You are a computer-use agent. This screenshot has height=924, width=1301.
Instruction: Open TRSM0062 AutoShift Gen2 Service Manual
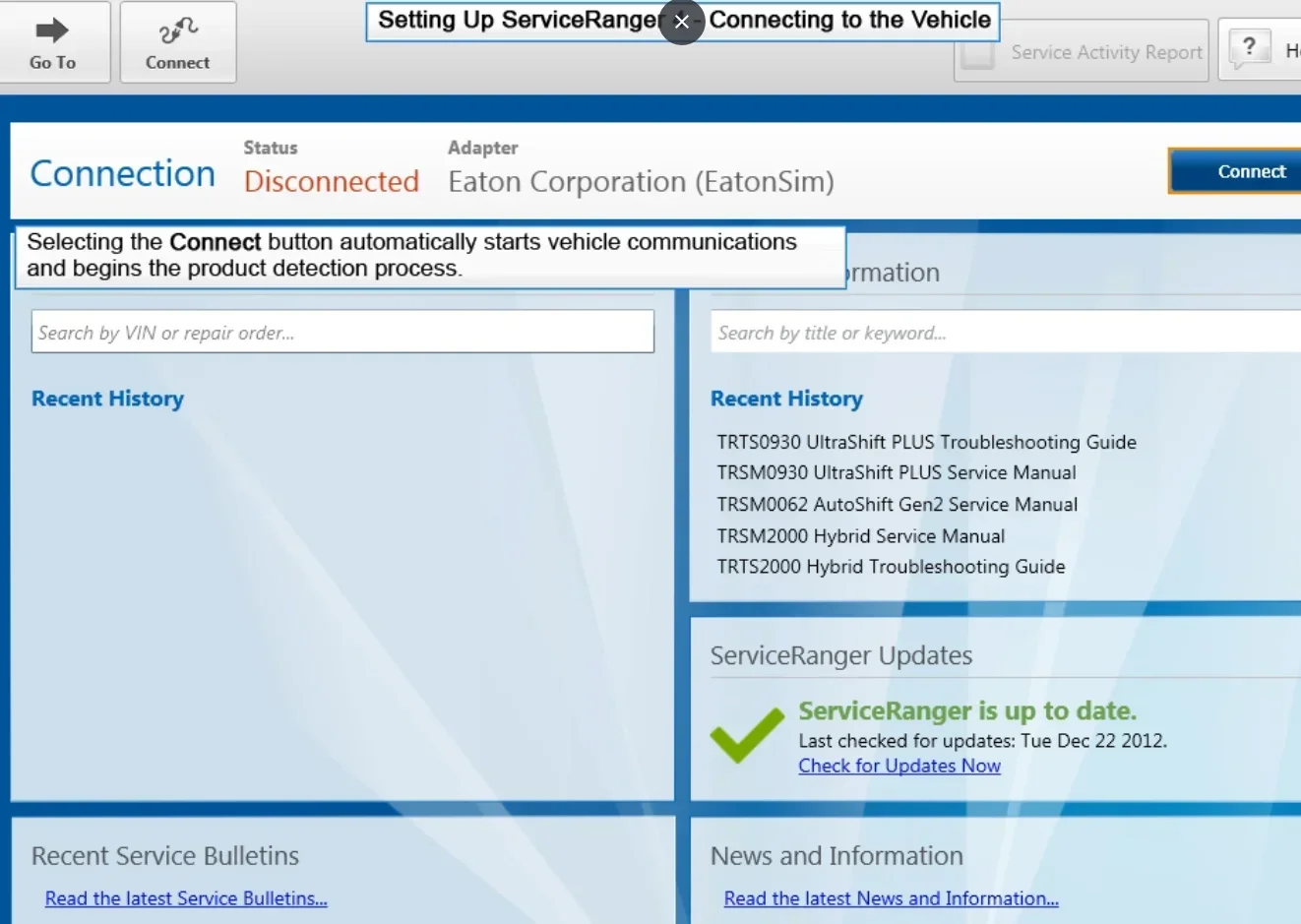pos(897,504)
